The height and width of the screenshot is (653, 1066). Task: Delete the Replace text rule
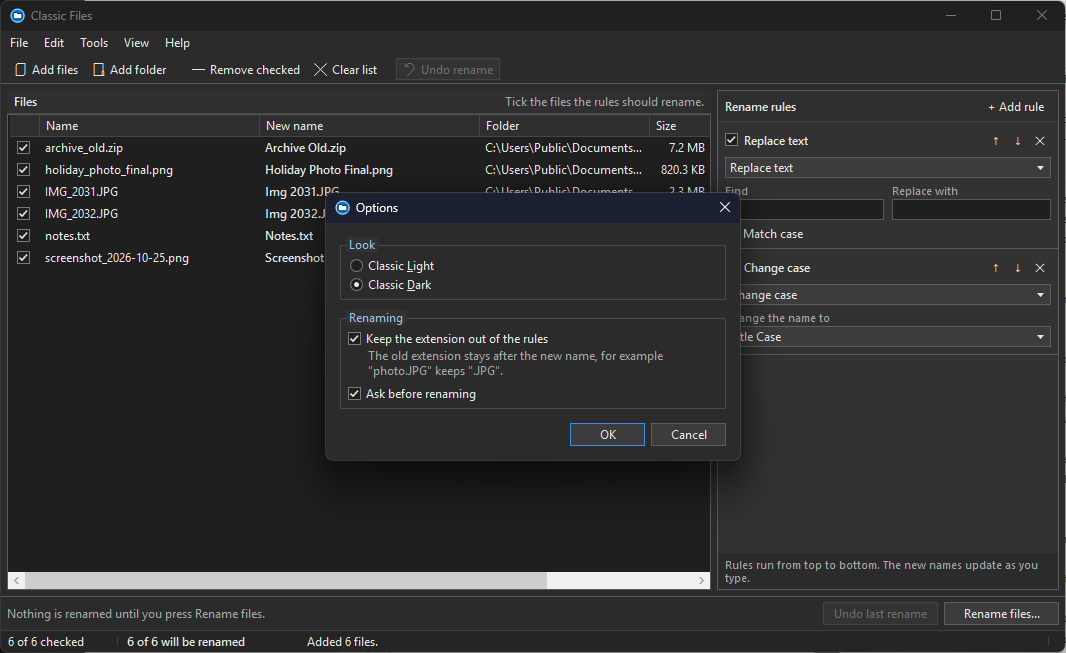(1039, 141)
